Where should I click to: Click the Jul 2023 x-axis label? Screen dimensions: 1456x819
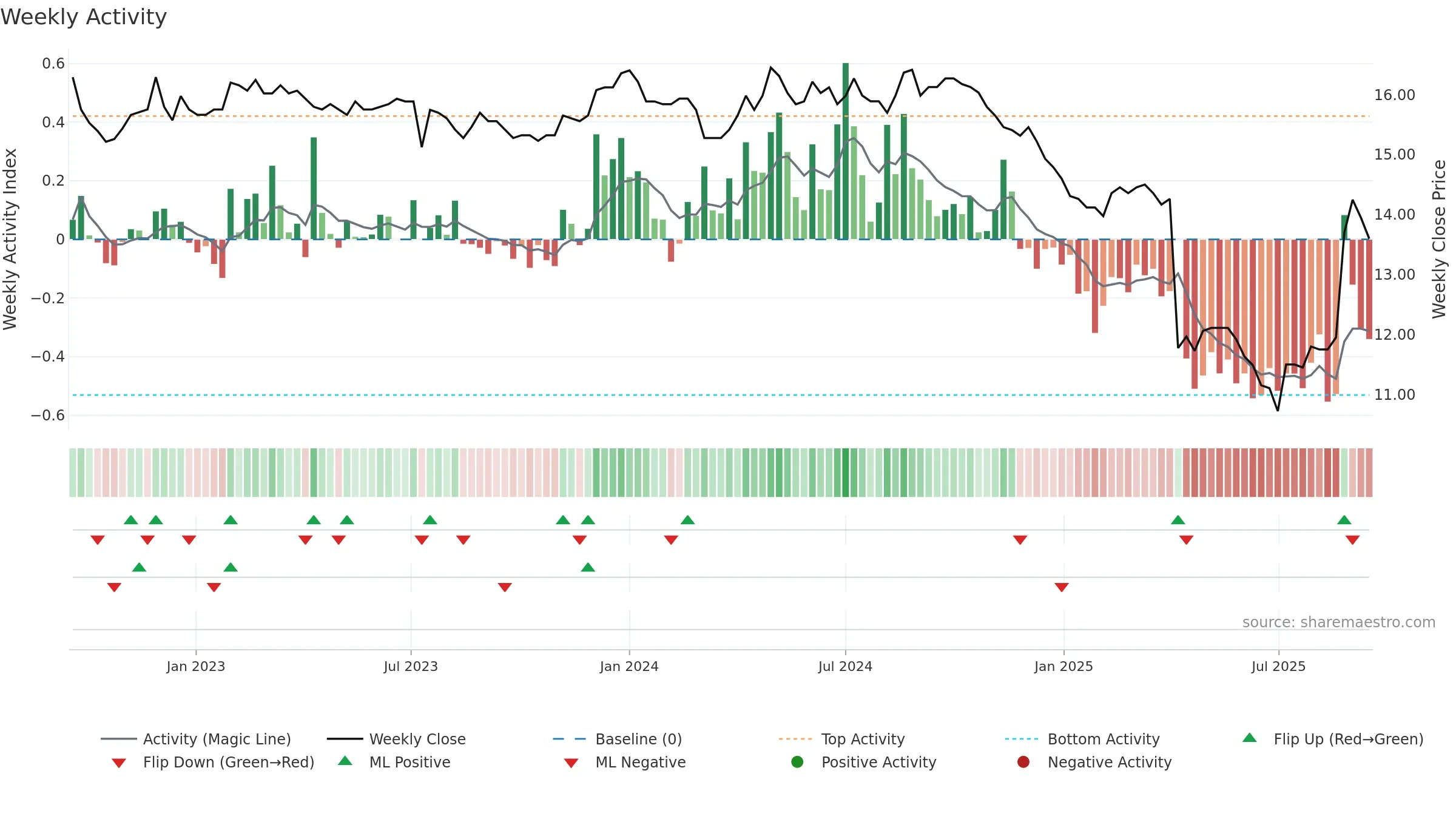(x=411, y=666)
